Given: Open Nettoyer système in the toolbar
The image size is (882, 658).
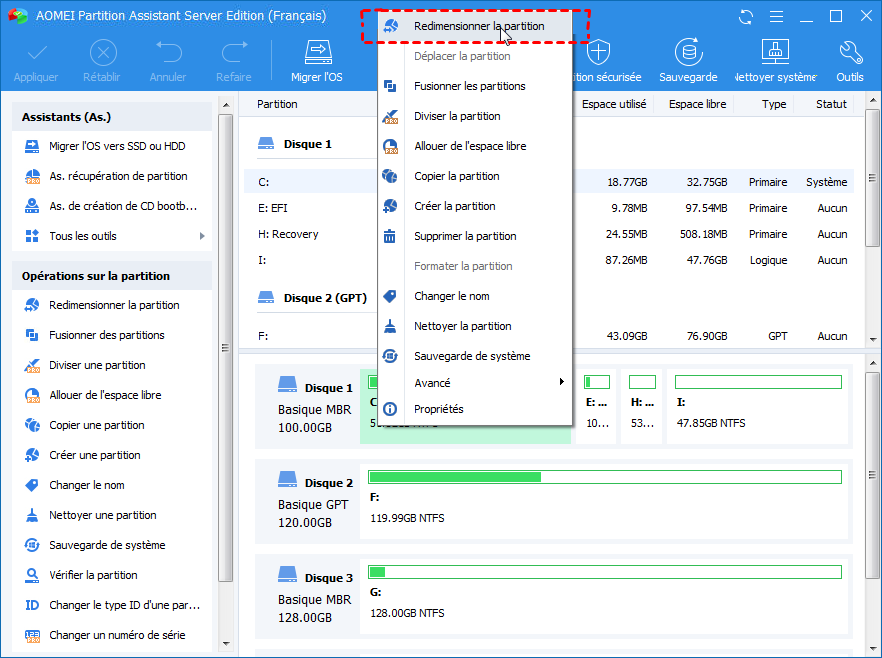Looking at the screenshot, I should (775, 62).
